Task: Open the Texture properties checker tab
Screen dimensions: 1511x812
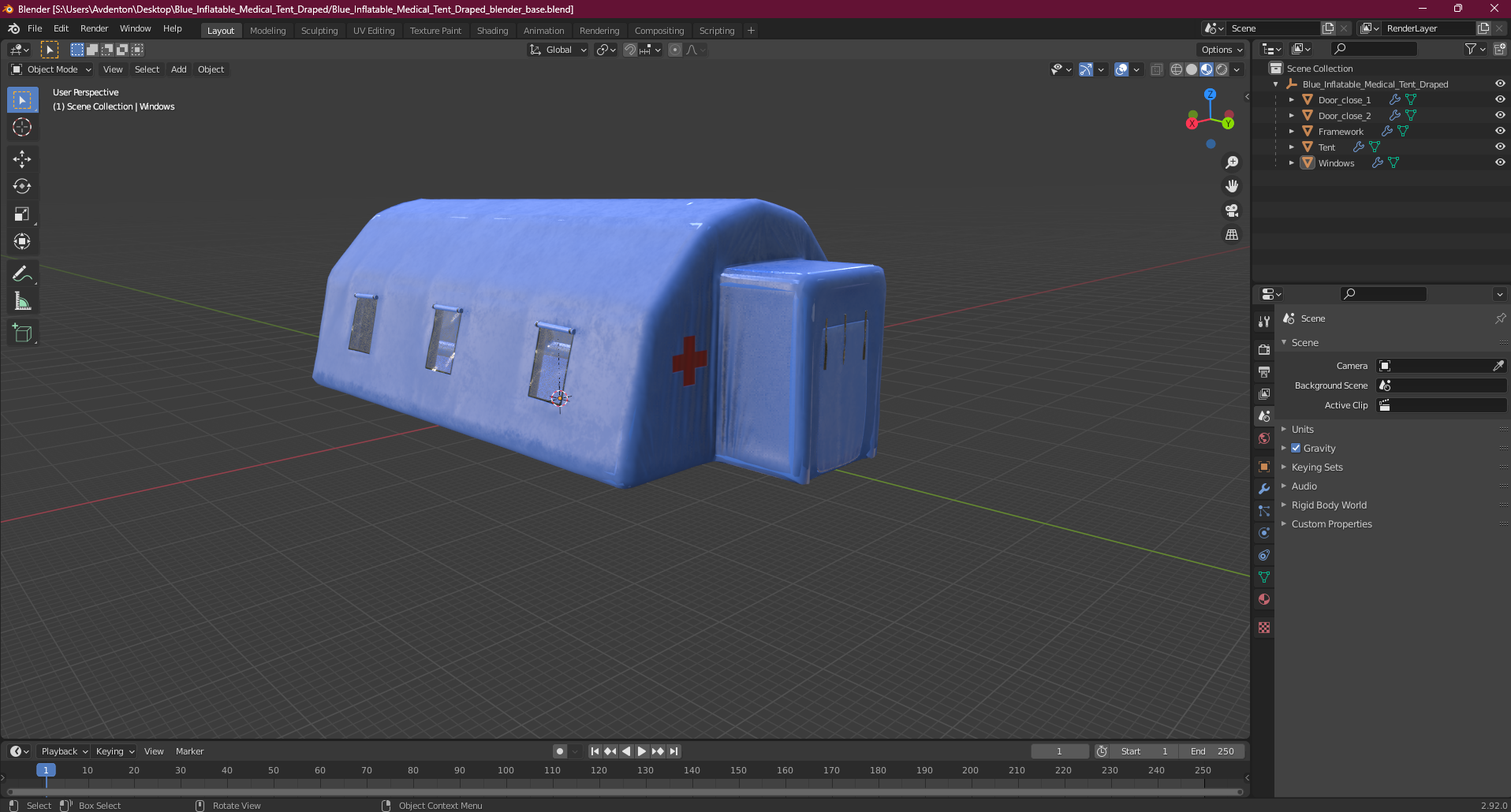Action: point(1264,628)
